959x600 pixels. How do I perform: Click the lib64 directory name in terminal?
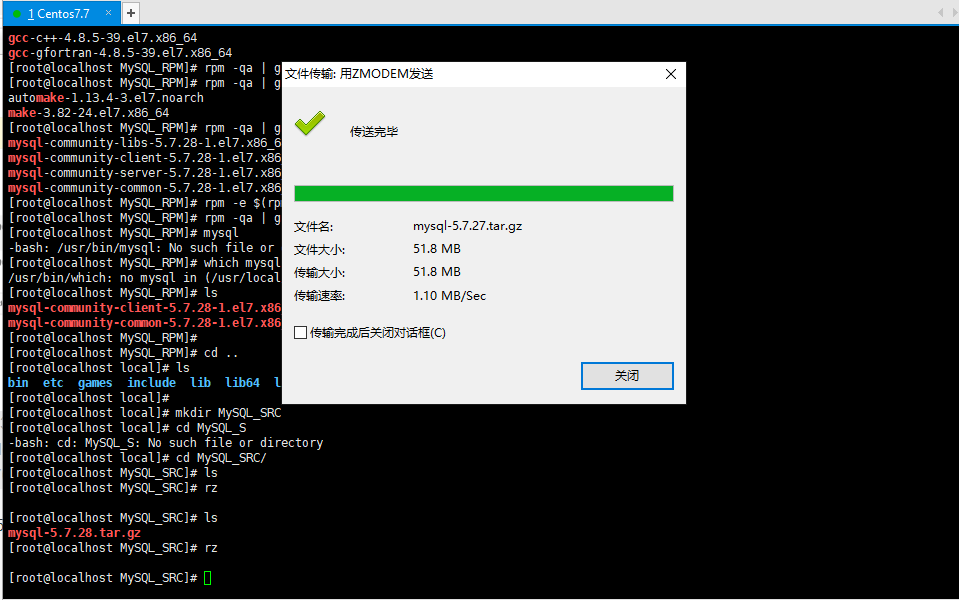[242, 382]
